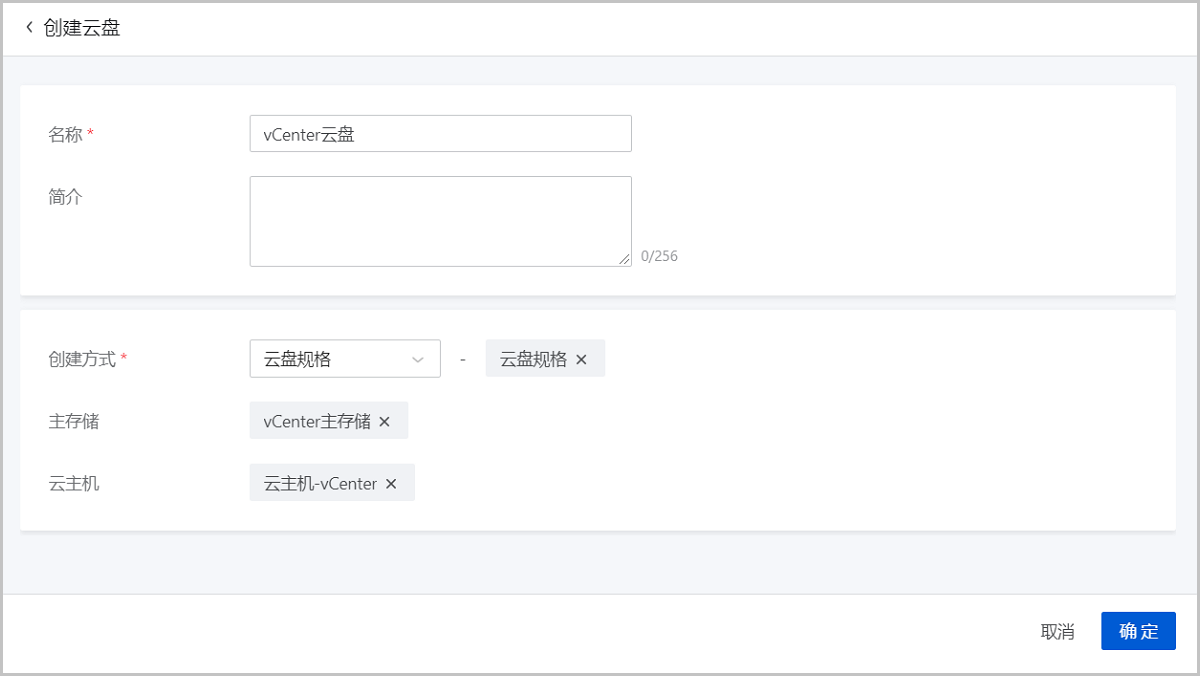This screenshot has height=676, width=1200.
Task: Remove the vCenter主存储 tag with its X
Action: [x=384, y=422]
